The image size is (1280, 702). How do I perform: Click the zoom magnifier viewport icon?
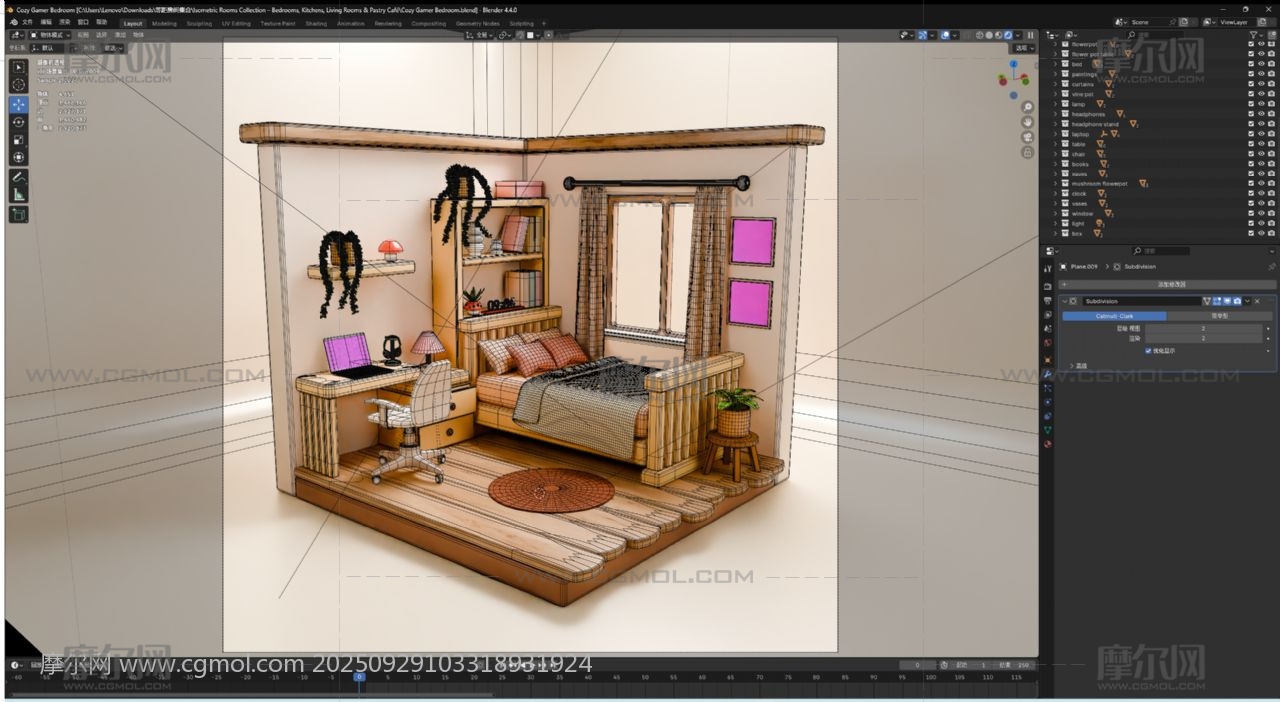1027,106
